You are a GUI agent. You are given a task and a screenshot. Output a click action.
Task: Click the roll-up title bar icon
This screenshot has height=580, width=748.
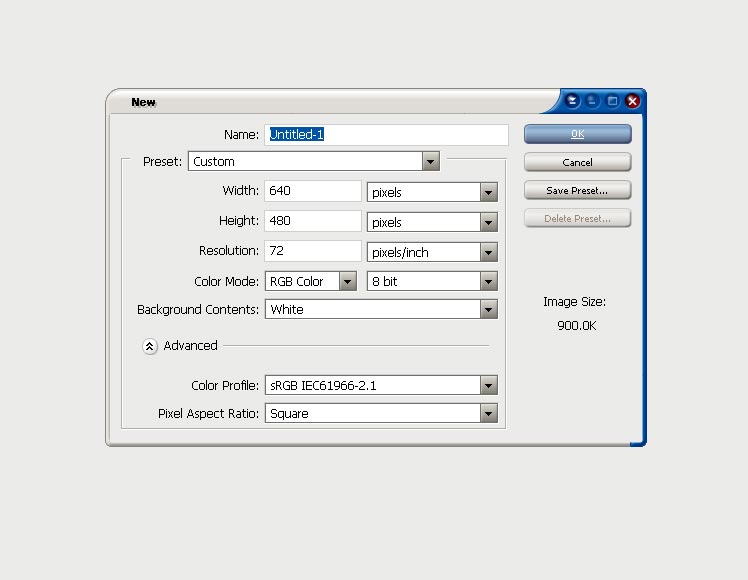[572, 101]
